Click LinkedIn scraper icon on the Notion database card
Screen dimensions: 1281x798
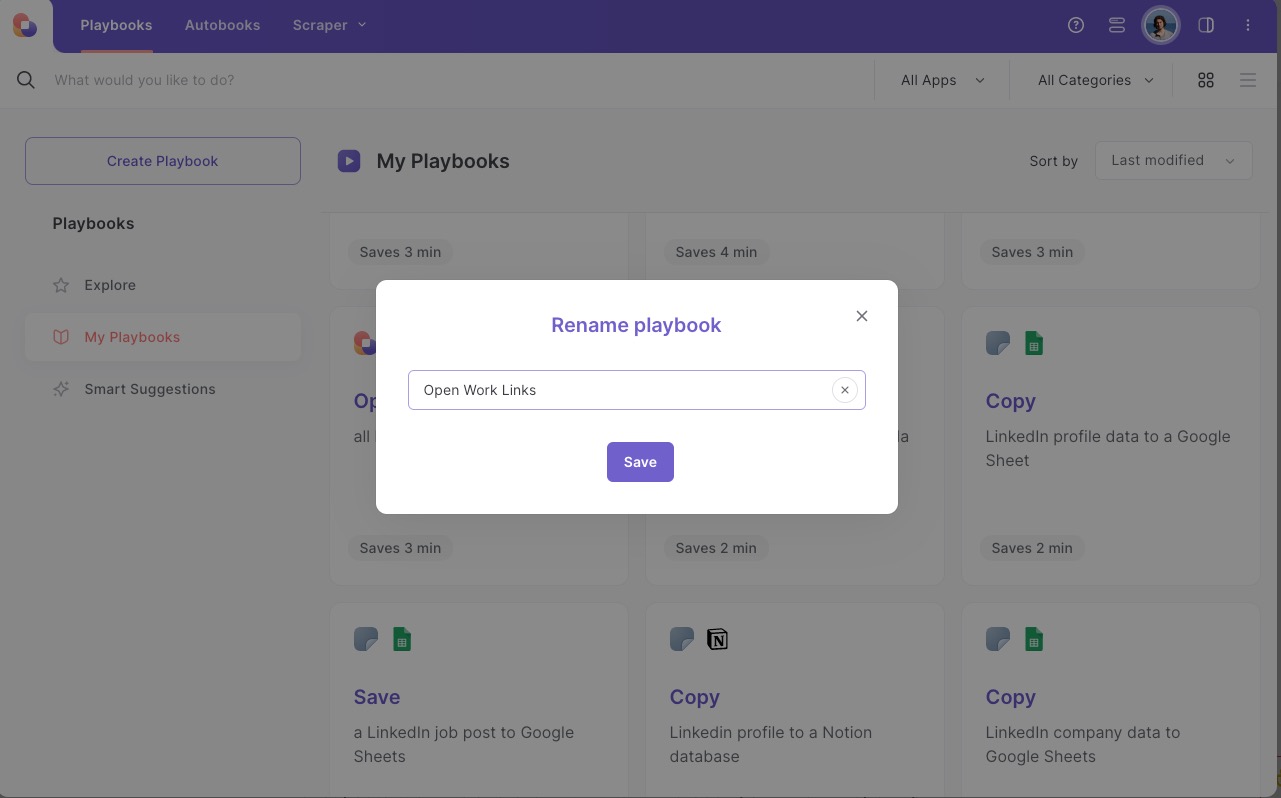[x=682, y=640]
